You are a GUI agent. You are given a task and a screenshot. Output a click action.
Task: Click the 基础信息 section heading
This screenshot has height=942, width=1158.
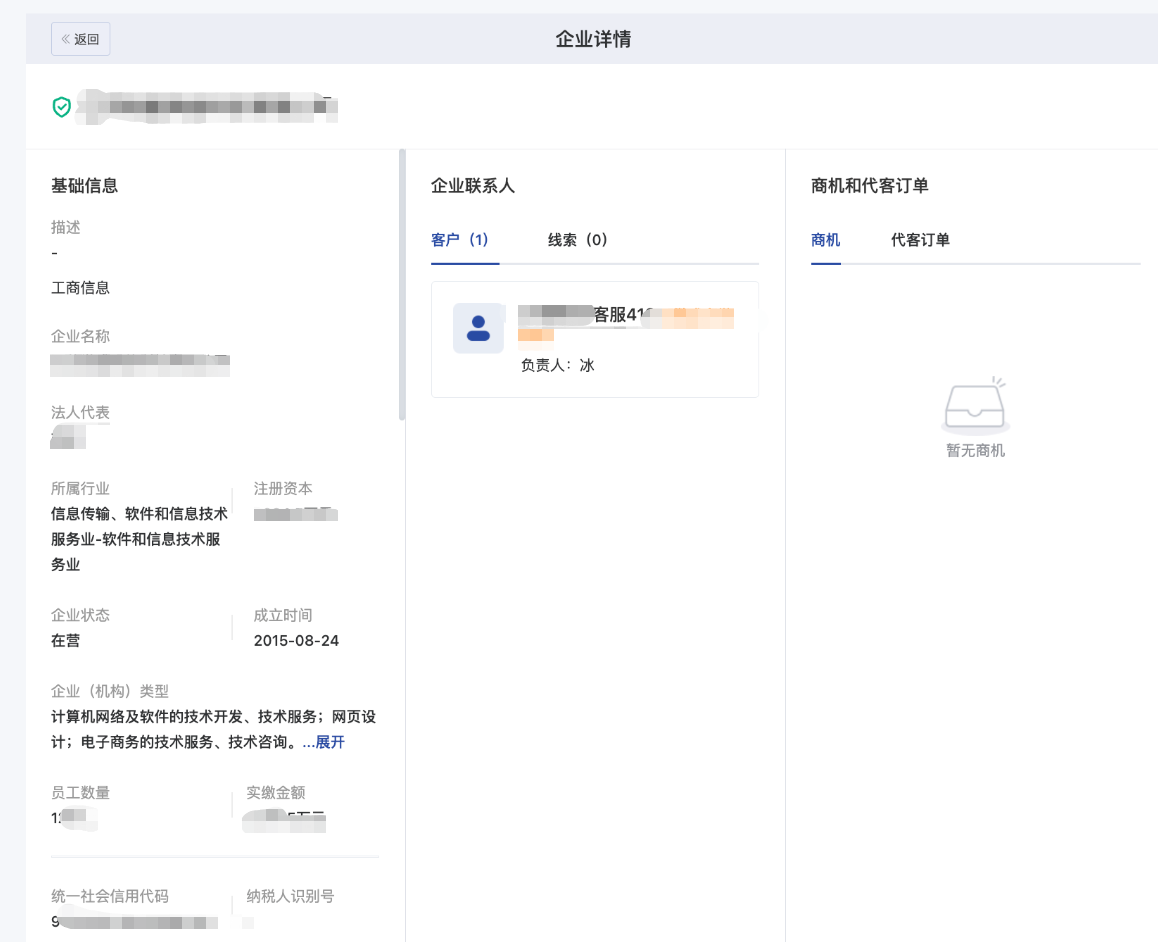84,185
